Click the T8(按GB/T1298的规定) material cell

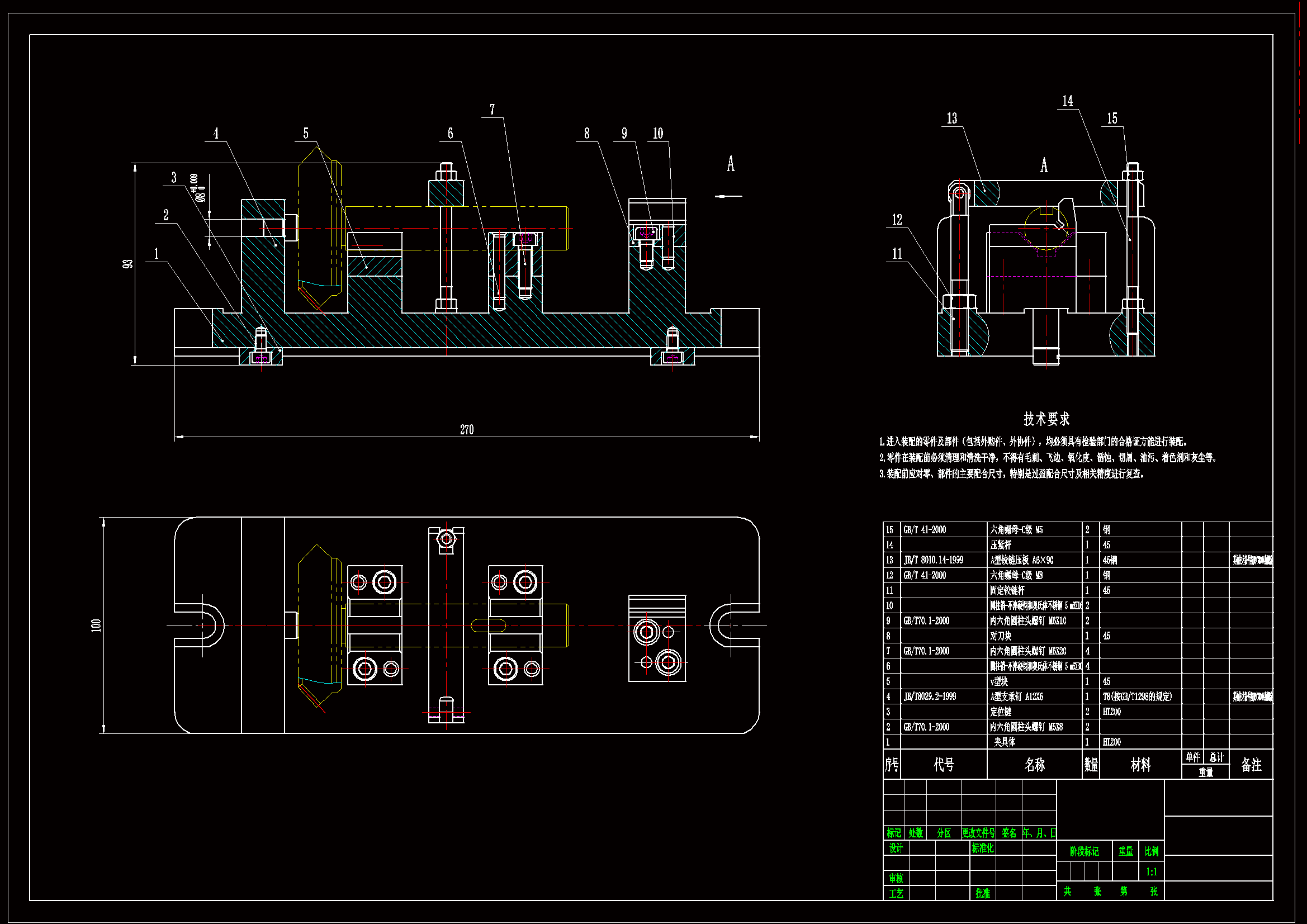(x=1138, y=696)
